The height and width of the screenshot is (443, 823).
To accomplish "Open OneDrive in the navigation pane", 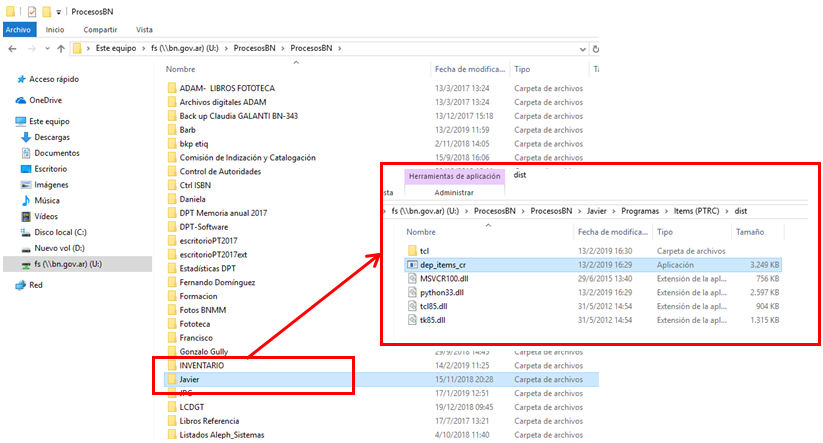I will 45,100.
